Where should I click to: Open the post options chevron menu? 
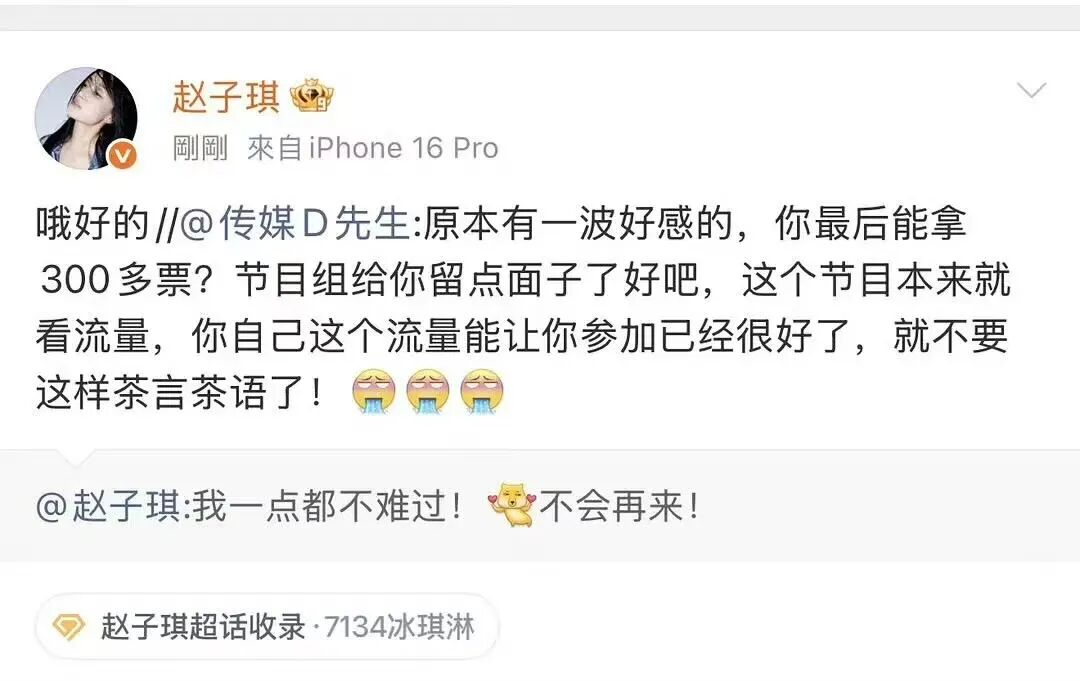click(x=1031, y=90)
